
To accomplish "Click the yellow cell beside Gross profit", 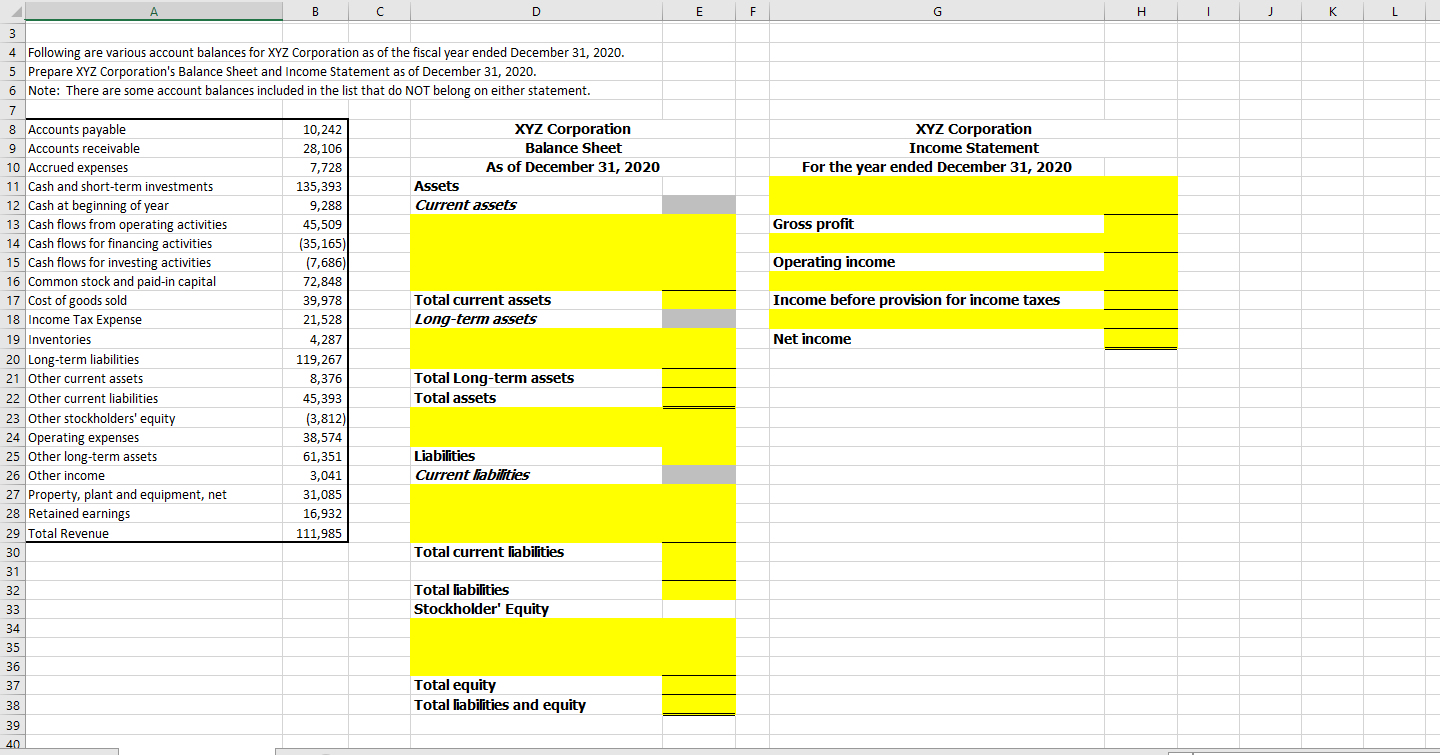I will click(1140, 224).
